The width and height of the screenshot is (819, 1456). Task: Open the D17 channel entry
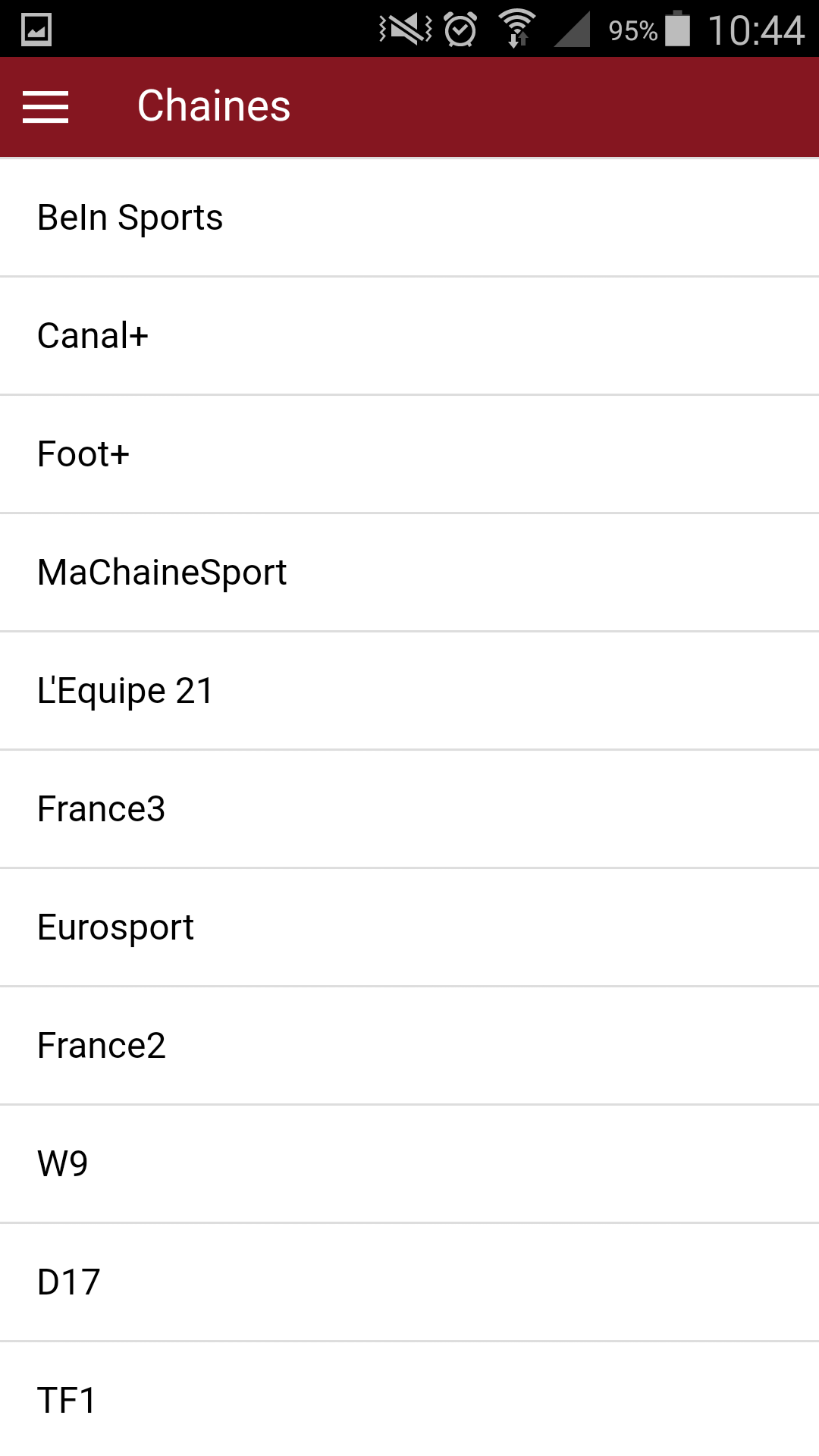409,1282
